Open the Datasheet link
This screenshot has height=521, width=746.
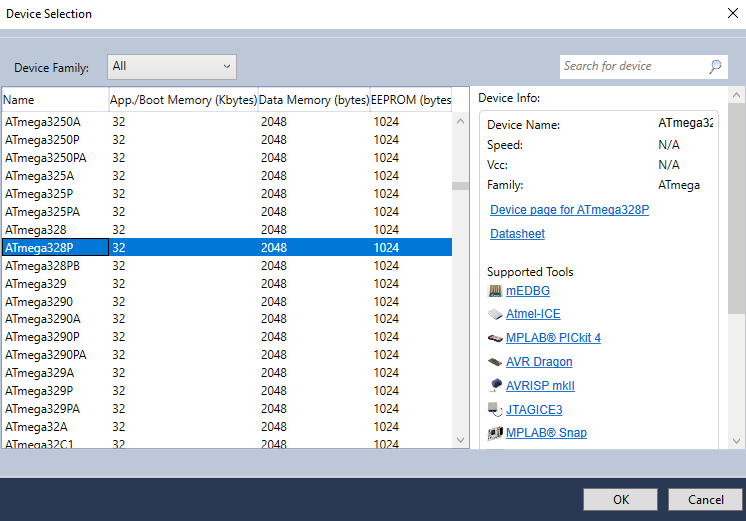[517, 234]
